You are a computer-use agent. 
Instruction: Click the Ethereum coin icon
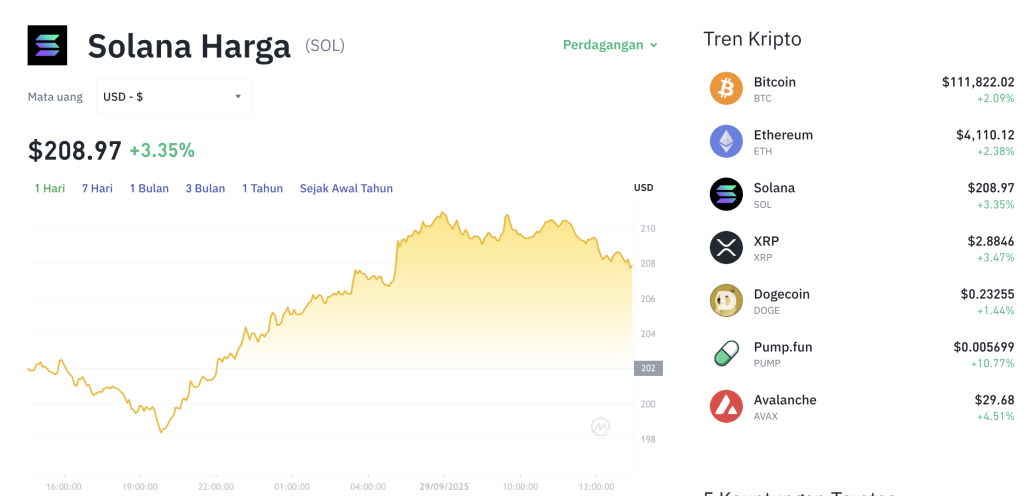tap(726, 141)
